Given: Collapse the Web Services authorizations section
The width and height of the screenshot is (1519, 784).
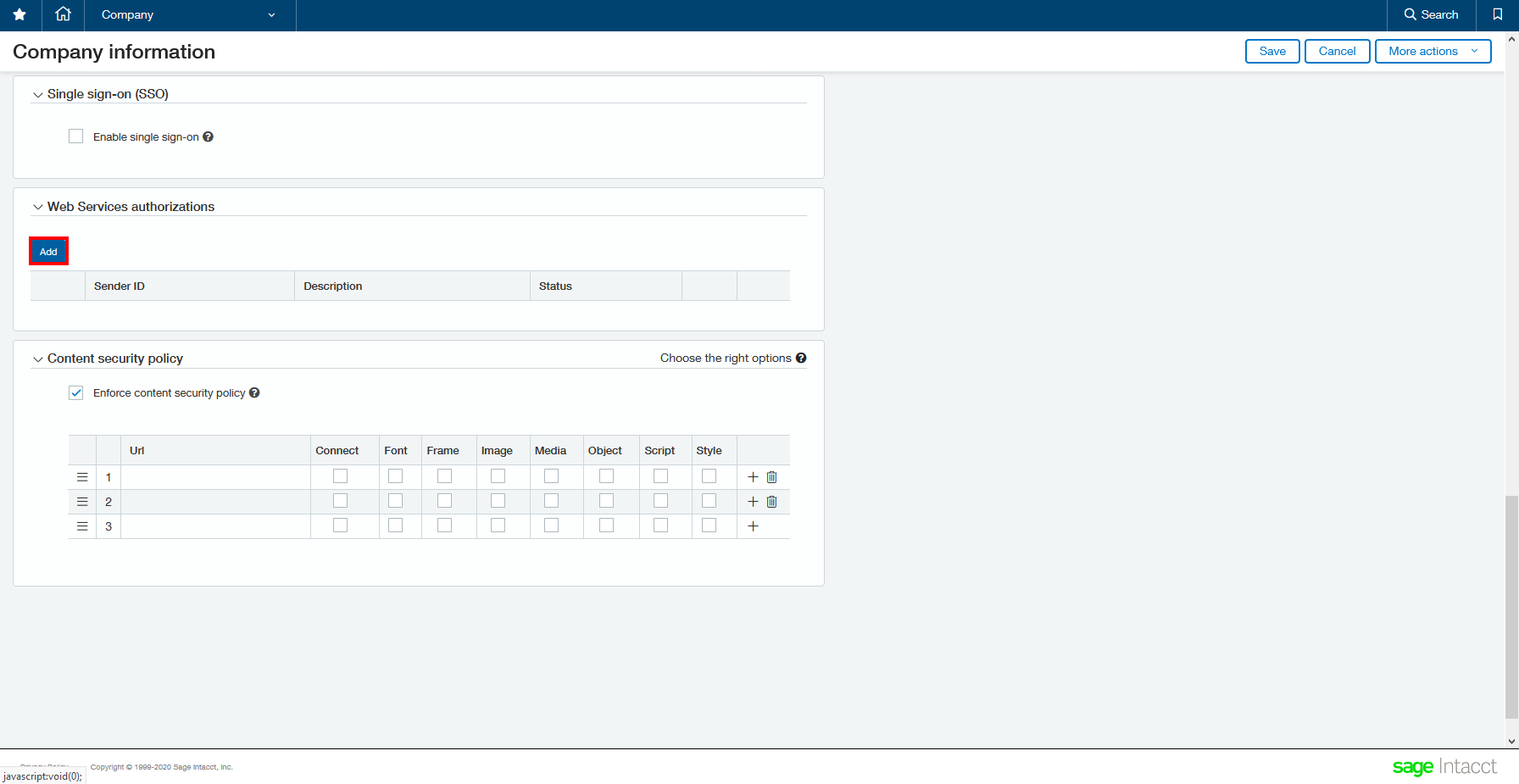Looking at the screenshot, I should click(38, 207).
